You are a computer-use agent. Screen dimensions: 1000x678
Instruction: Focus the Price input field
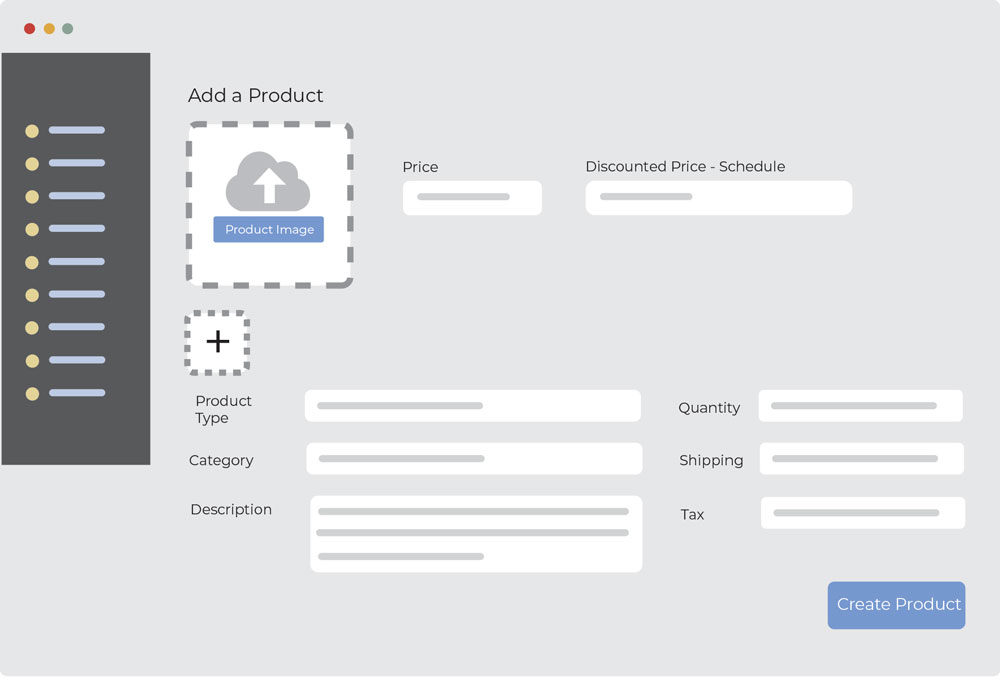point(472,198)
